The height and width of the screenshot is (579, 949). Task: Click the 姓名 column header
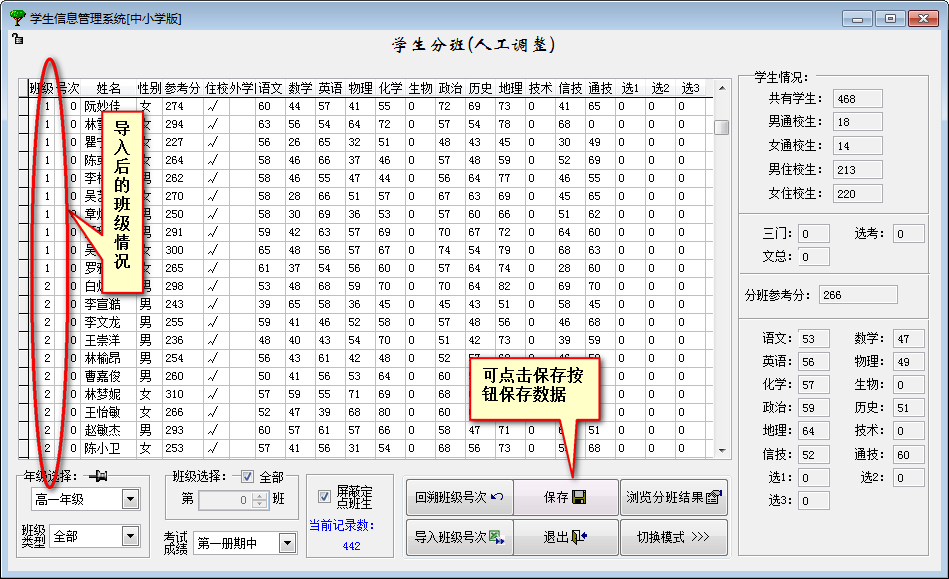[108, 89]
